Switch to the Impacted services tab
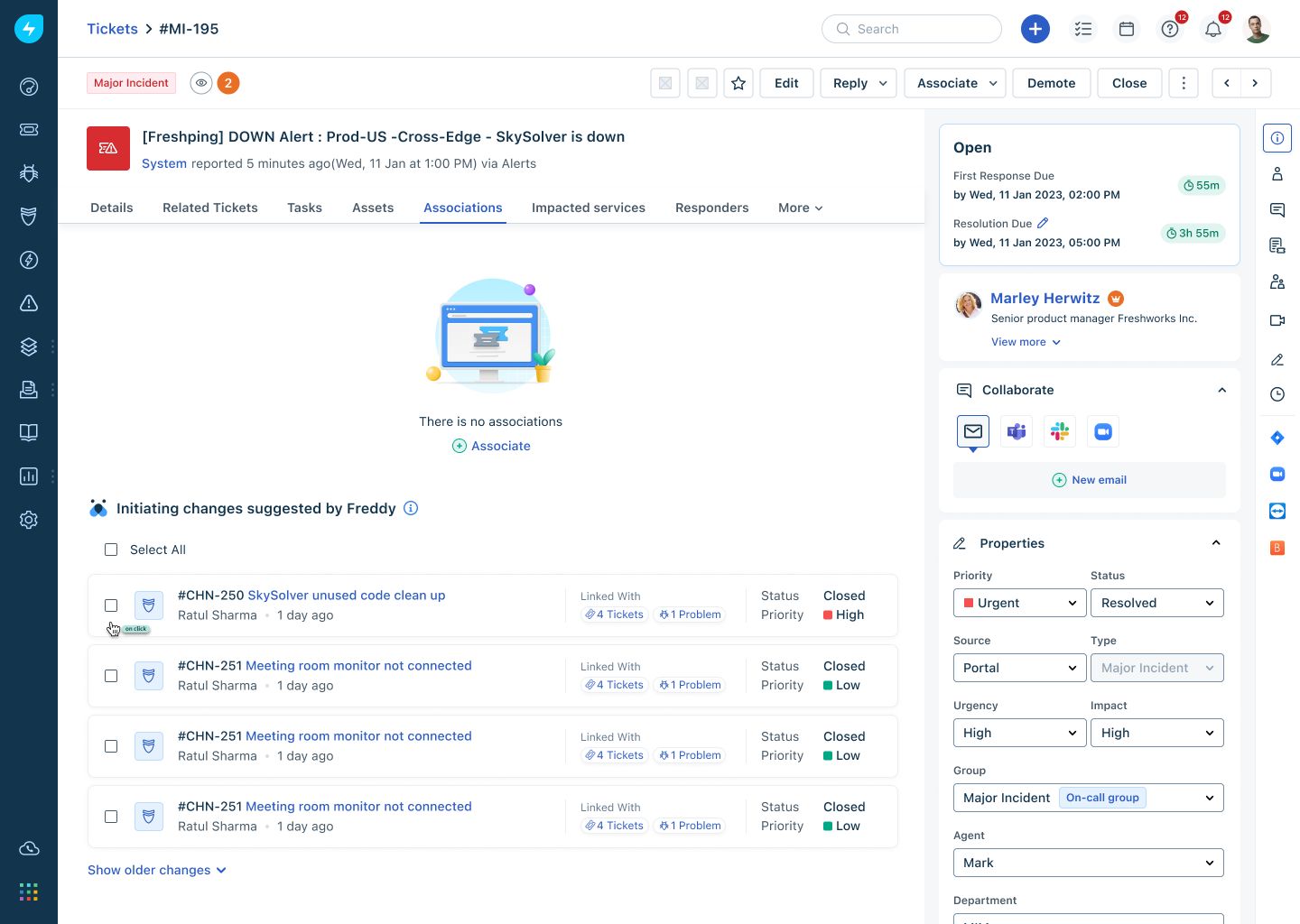Screen dimensions: 1300x924 (588, 208)
